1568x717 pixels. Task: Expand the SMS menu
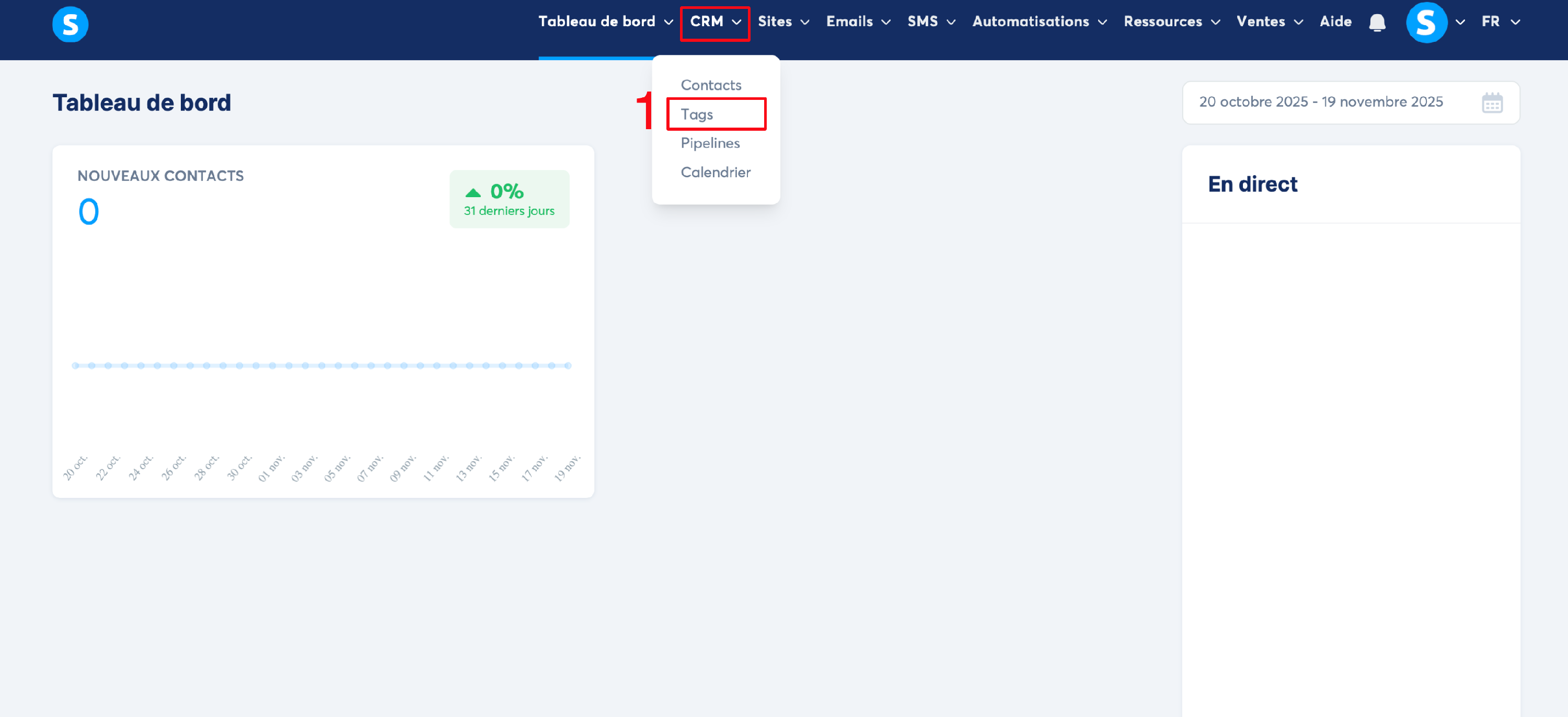click(931, 21)
